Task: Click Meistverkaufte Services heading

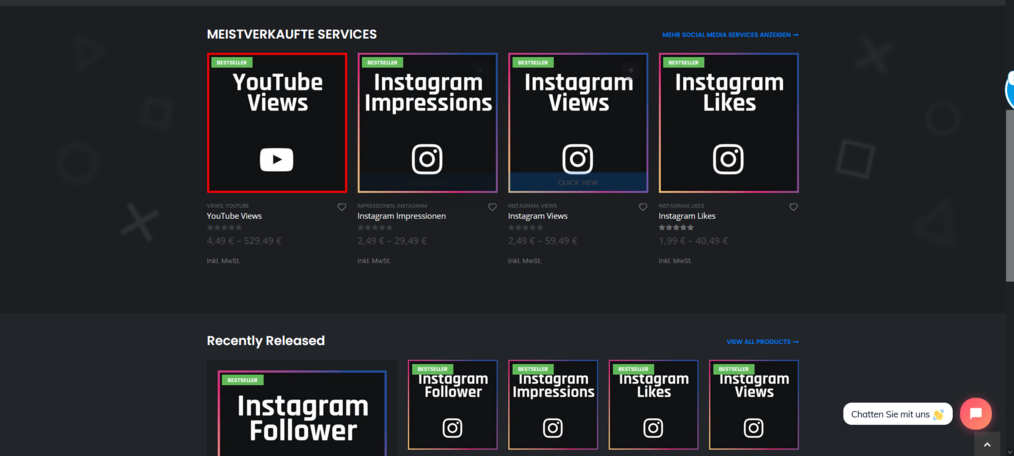Action: click(292, 34)
